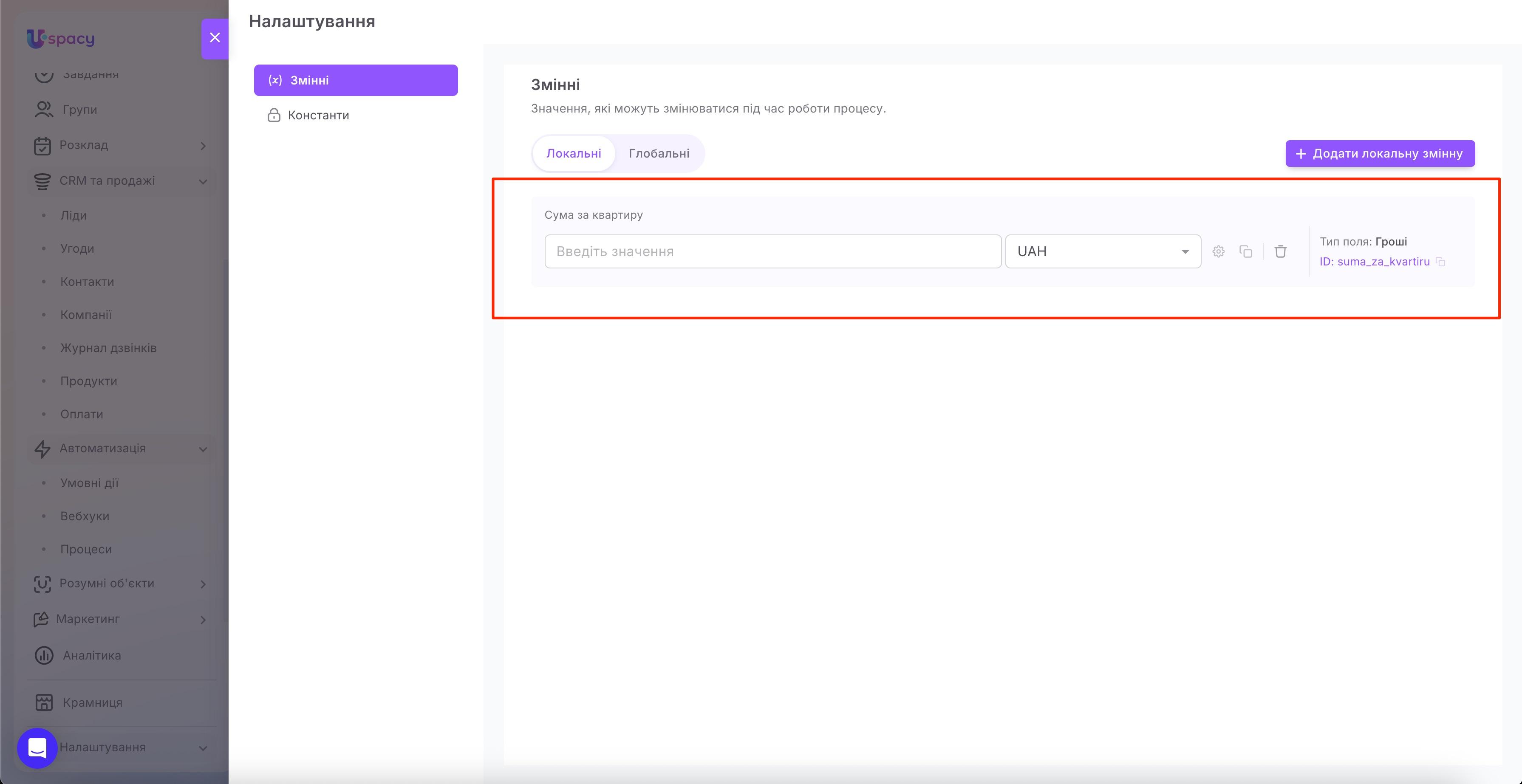
Task: Open Оплати in the sidebar
Action: (82, 414)
